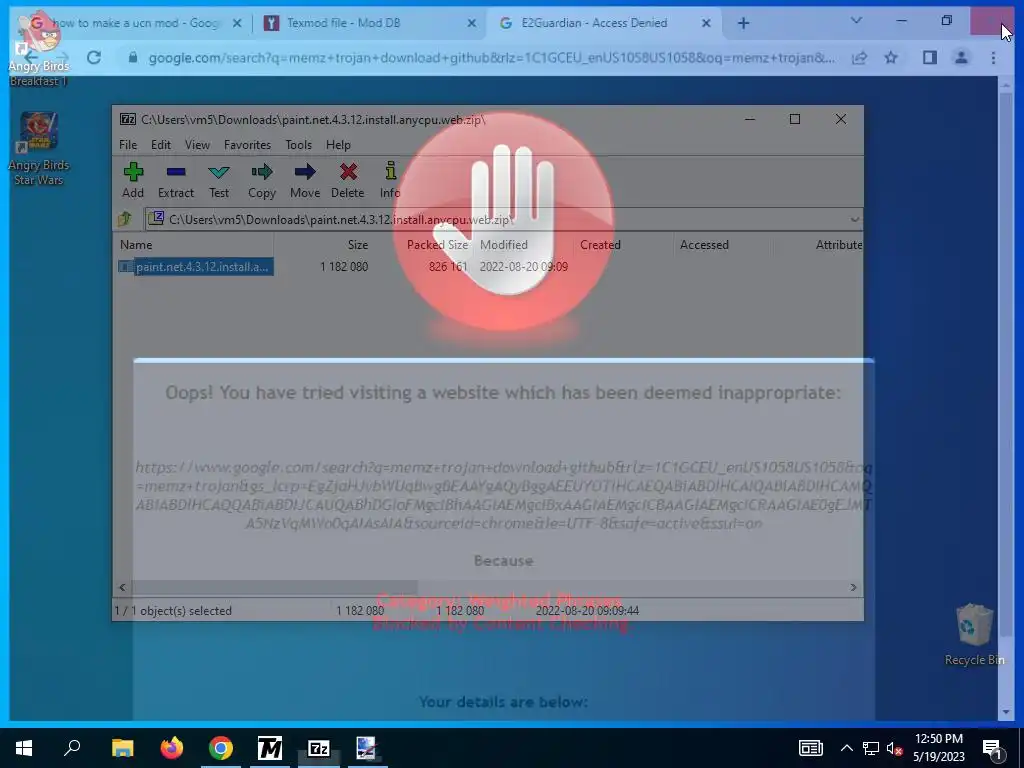
Task: Open the Angry Birds Star Wars desktop icon
Action: click(39, 149)
